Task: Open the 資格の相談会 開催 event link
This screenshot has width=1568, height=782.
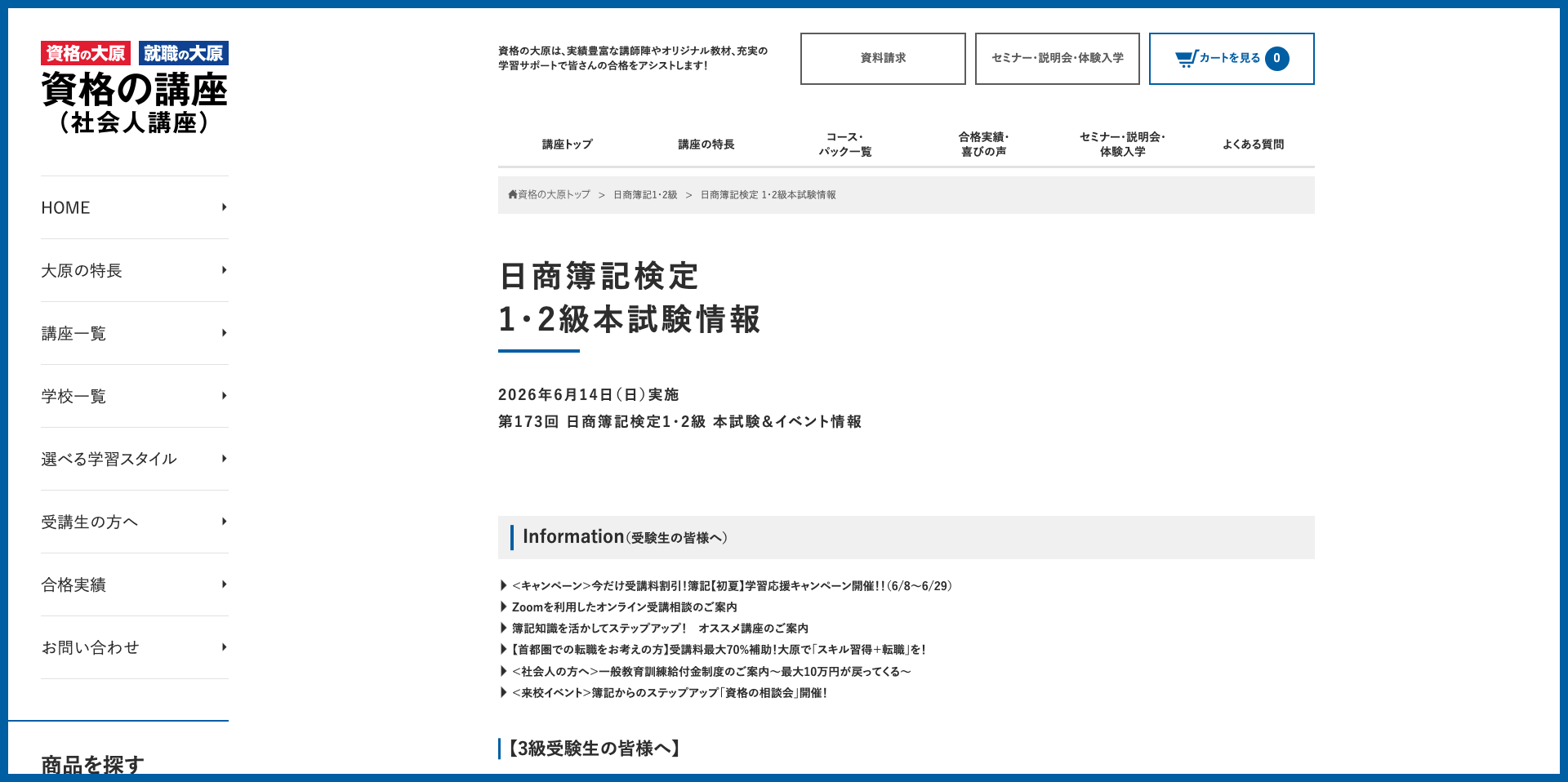Action: 670,693
